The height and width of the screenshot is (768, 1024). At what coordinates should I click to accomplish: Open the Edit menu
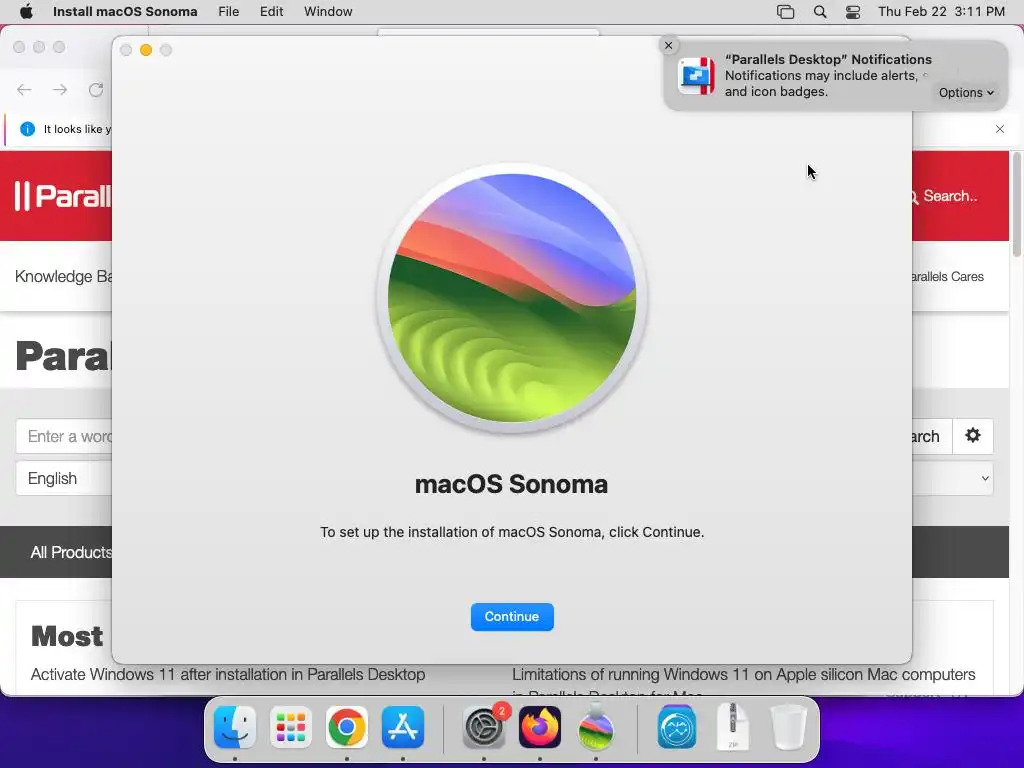click(271, 12)
